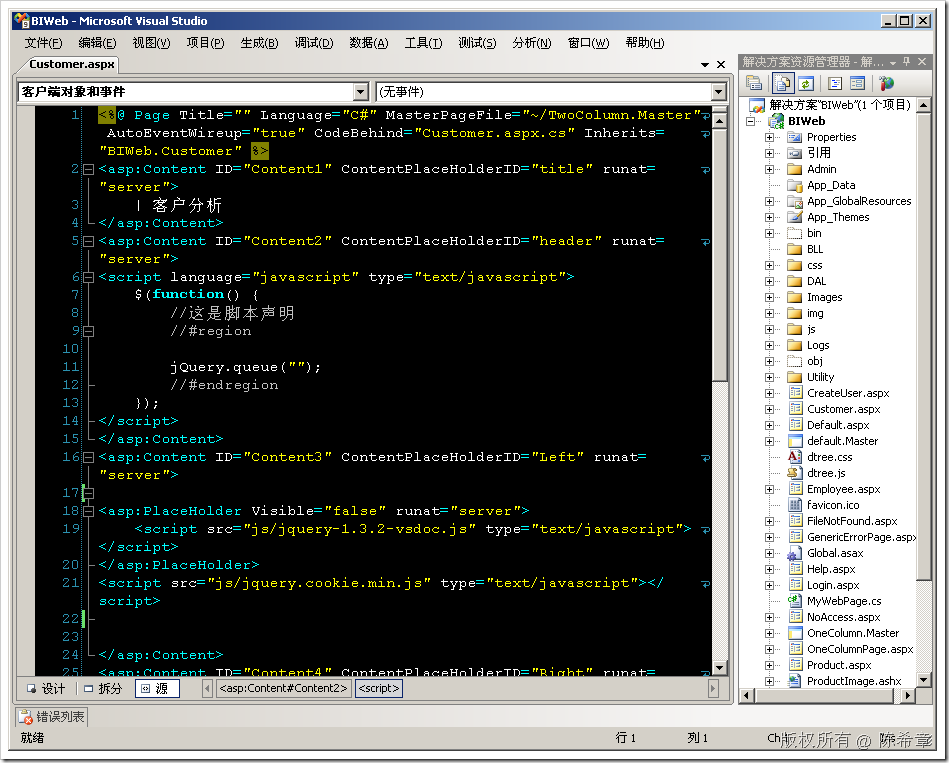Select default.Master page icon
The image size is (949, 763).
pos(795,441)
